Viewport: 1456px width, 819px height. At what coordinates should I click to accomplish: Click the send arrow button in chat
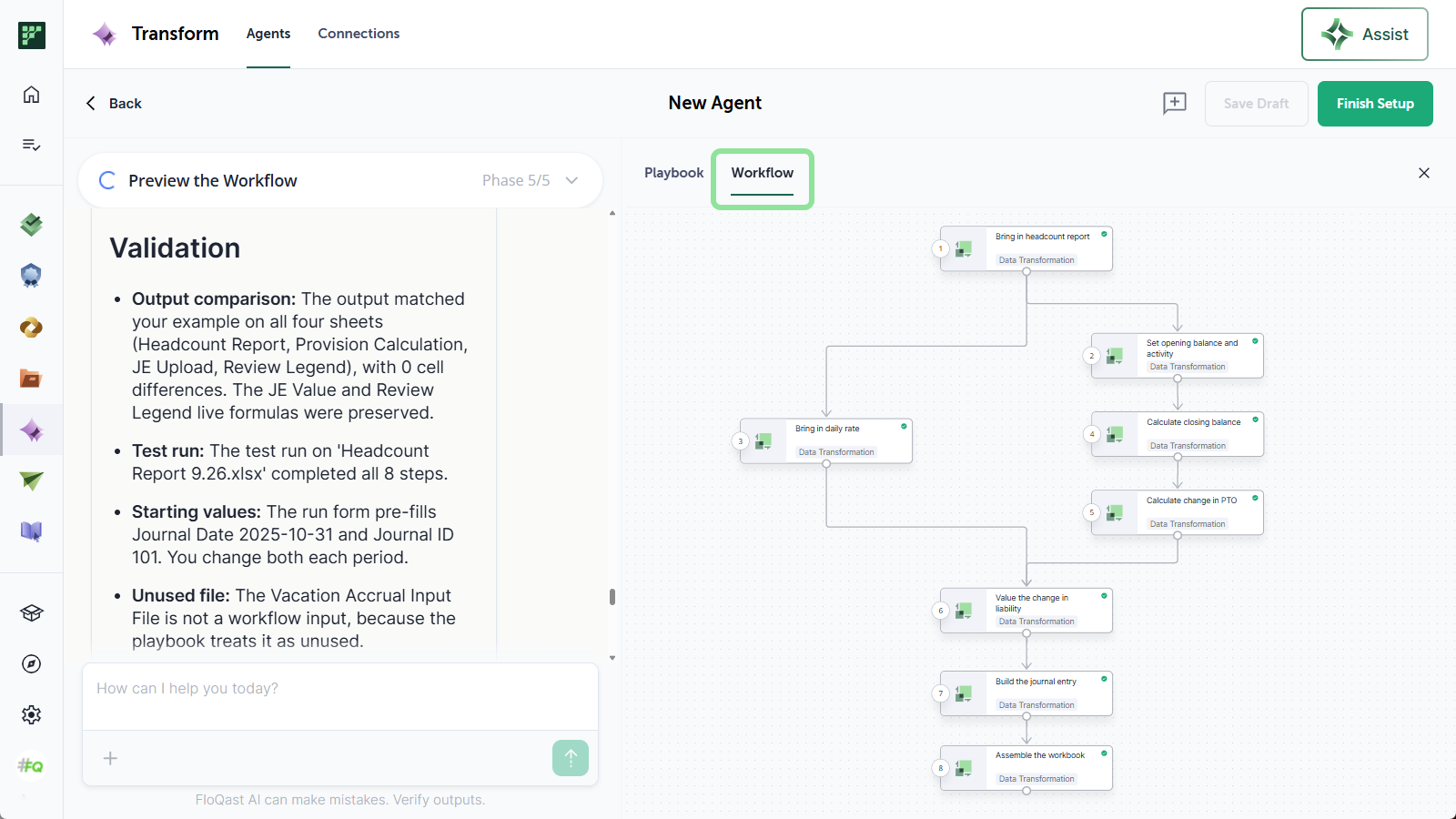571,758
